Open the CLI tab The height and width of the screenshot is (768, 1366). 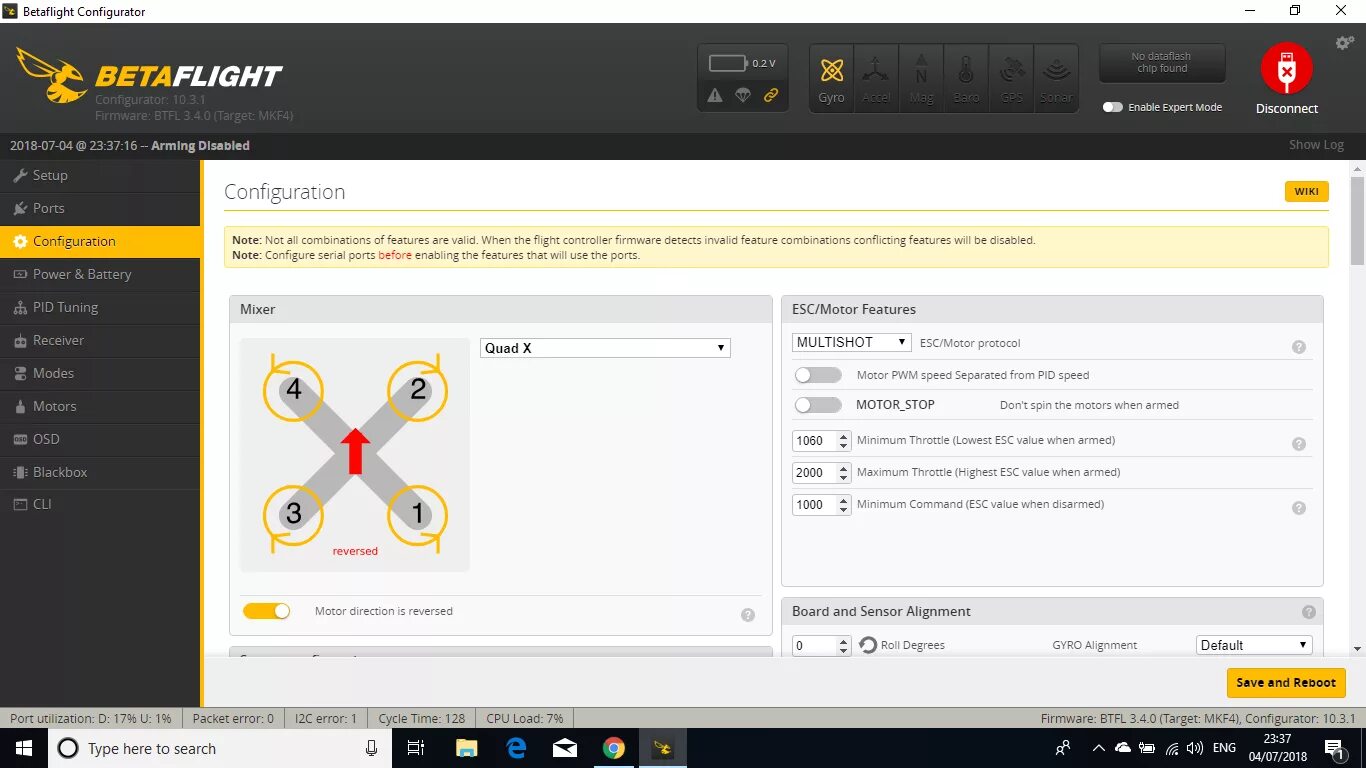click(100, 504)
